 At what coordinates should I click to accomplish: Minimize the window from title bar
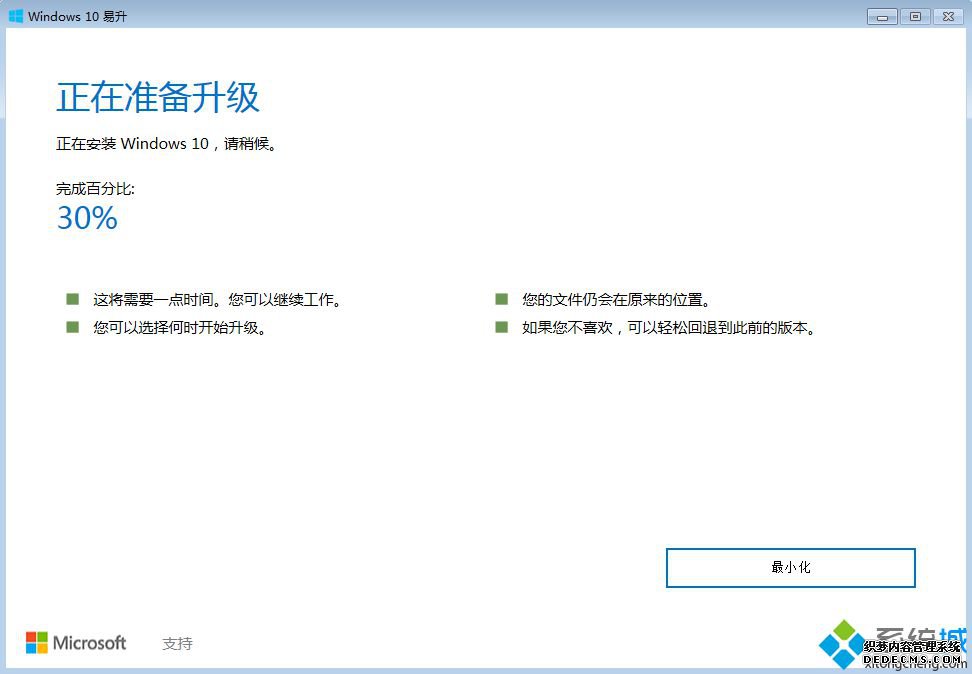[x=882, y=17]
